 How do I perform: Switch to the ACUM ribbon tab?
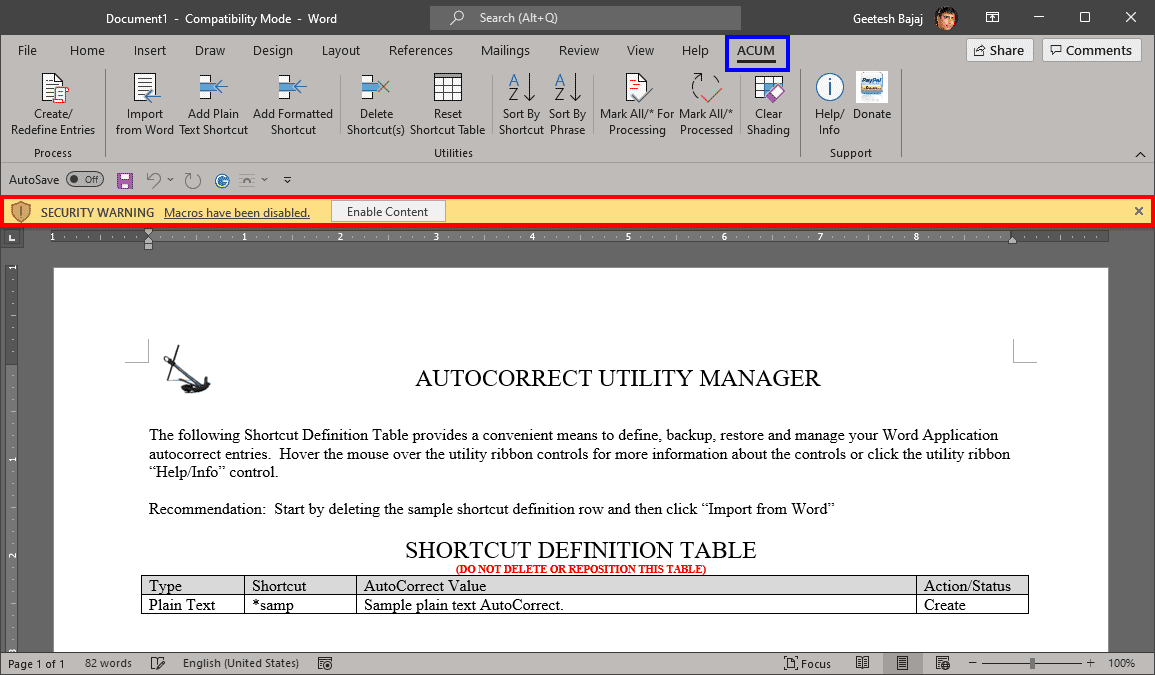(x=756, y=51)
